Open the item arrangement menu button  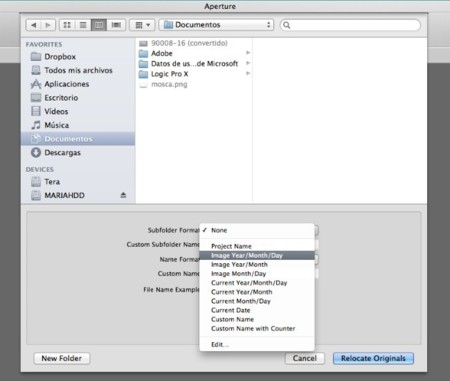[142, 25]
